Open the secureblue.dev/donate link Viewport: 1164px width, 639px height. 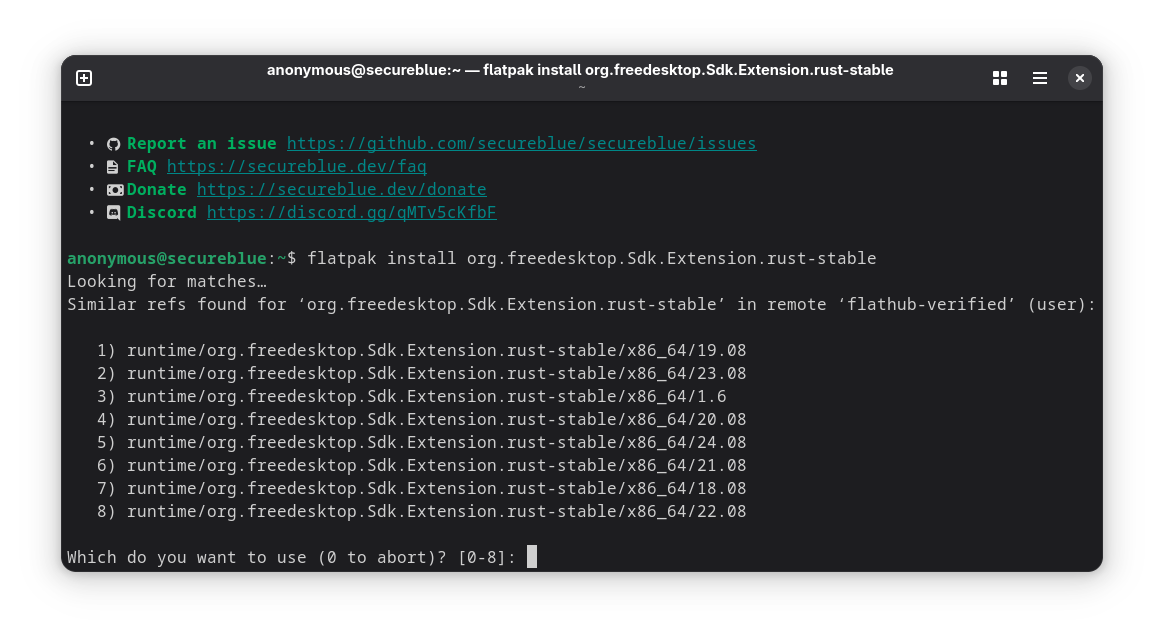coord(341,189)
